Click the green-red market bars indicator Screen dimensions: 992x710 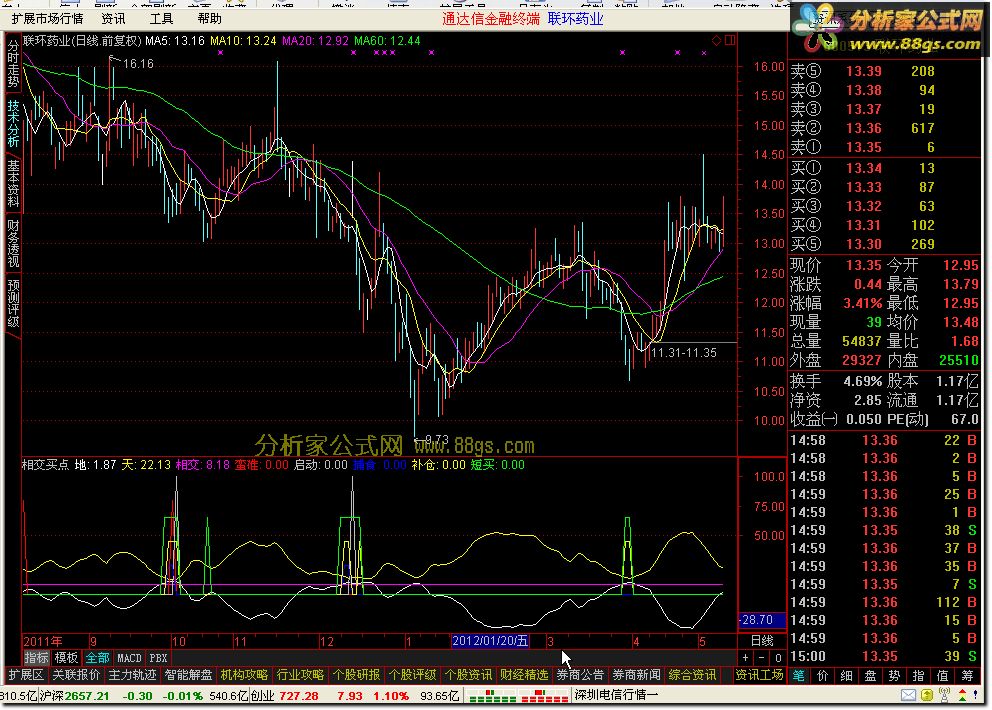tap(518, 696)
